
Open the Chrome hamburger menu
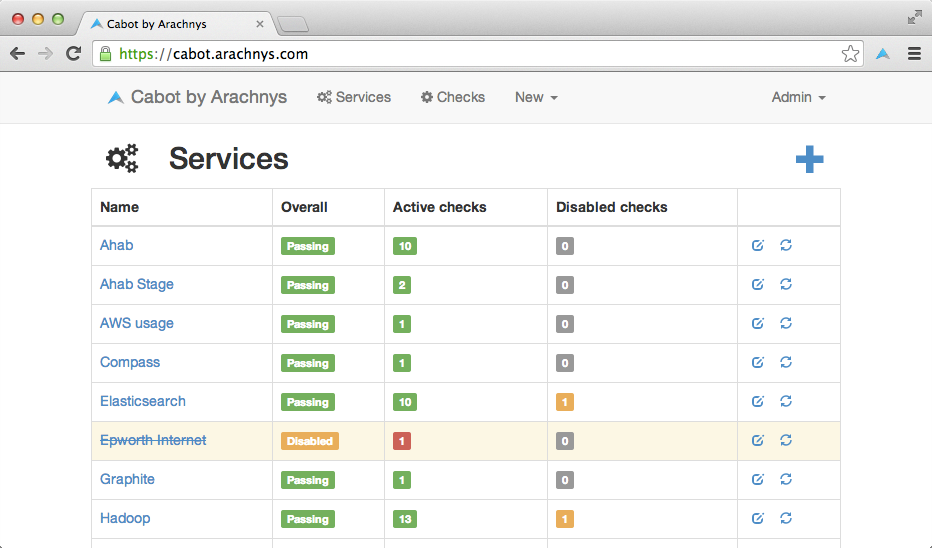[914, 54]
